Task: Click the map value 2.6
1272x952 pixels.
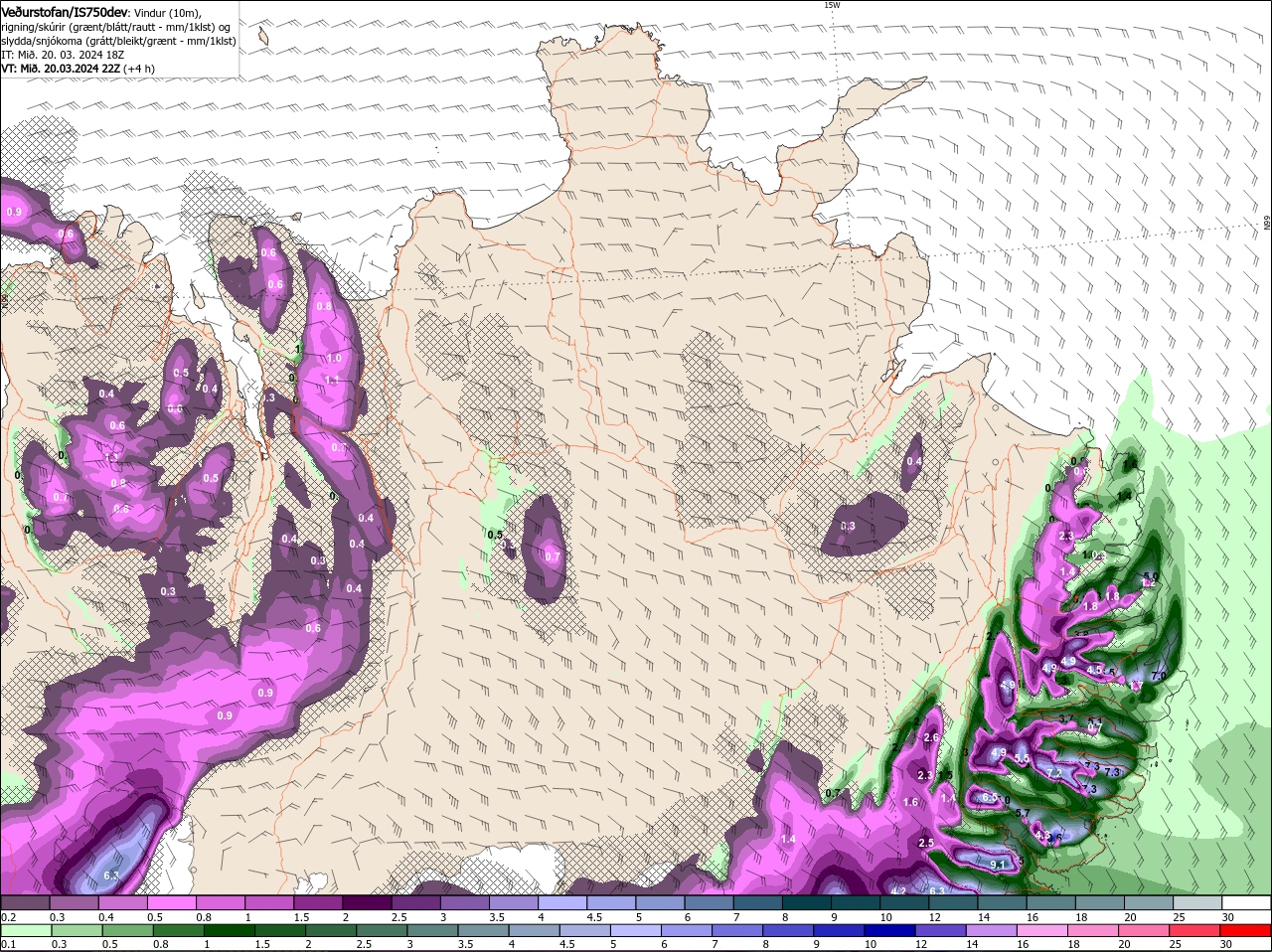Action: click(x=931, y=737)
